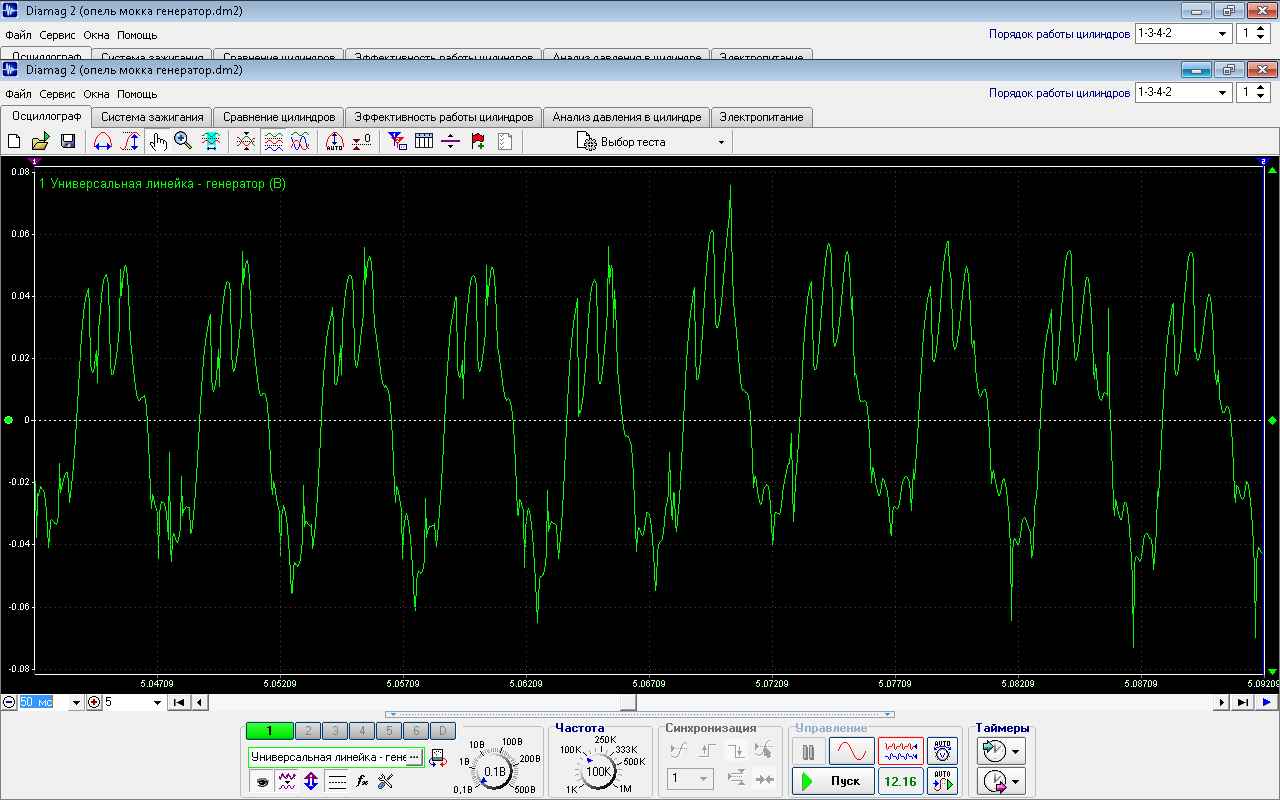This screenshot has width=1280, height=800.
Task: Switch to Эффективность работы цилиндров tab
Action: [444, 117]
